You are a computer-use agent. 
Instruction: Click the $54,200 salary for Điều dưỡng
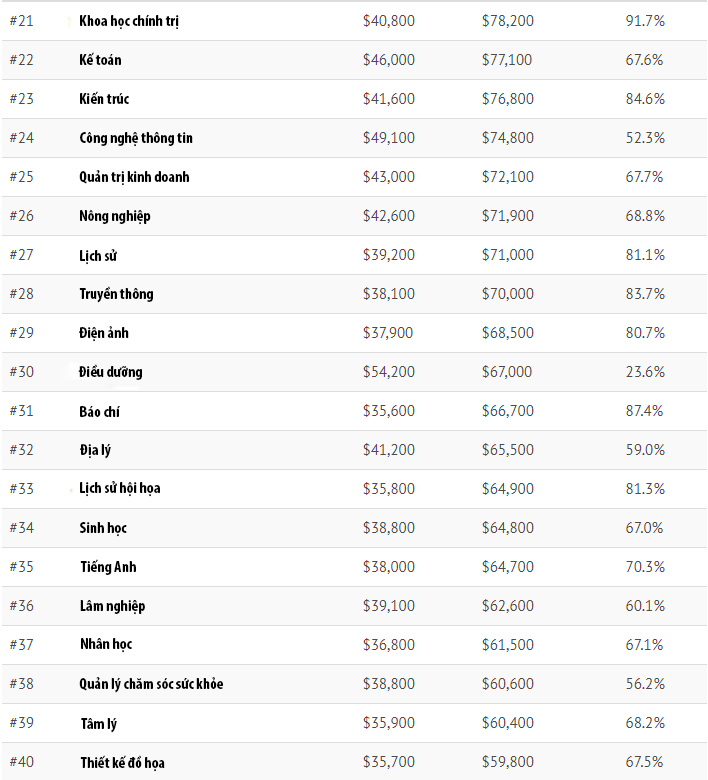pos(388,372)
